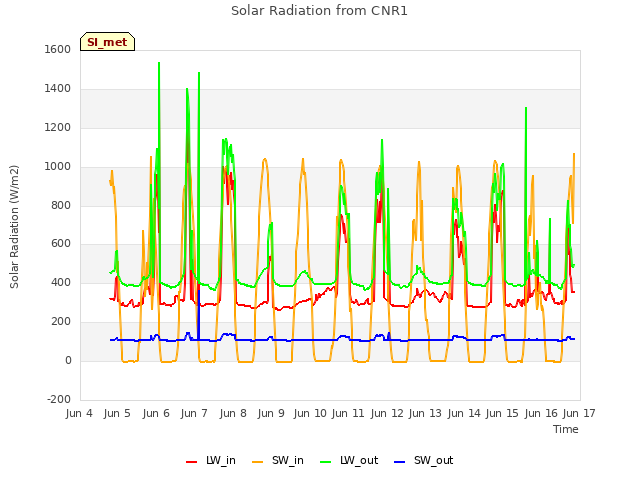This screenshot has height=480, width=640.
Task: Click the y-axis label 800
Action: click(x=61, y=205)
